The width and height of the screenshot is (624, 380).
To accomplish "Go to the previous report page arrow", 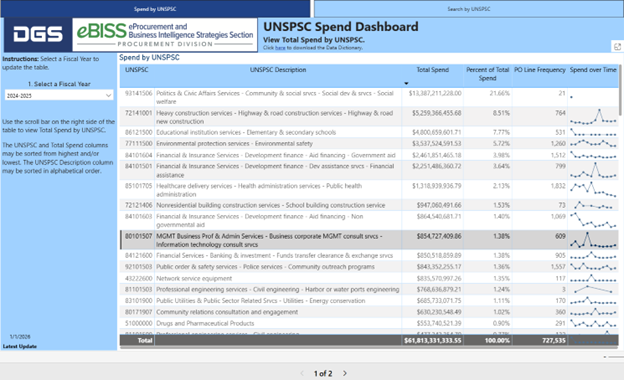I will point(302,373).
